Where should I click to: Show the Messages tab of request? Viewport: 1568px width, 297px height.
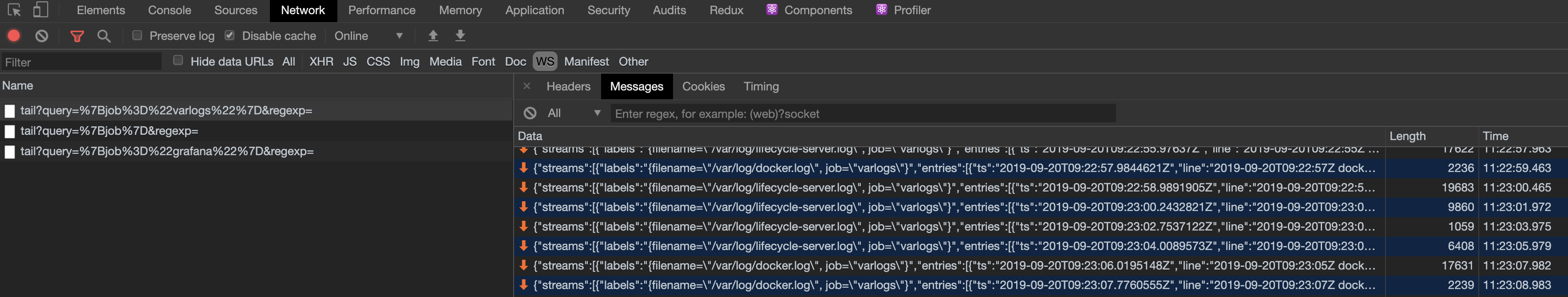pyautogui.click(x=636, y=86)
